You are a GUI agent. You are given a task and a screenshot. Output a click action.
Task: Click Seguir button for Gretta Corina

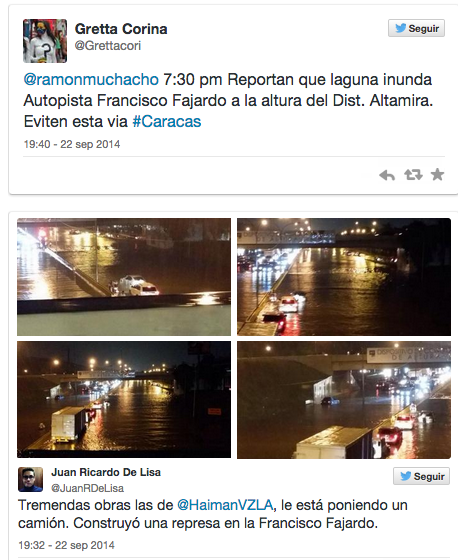click(416, 28)
